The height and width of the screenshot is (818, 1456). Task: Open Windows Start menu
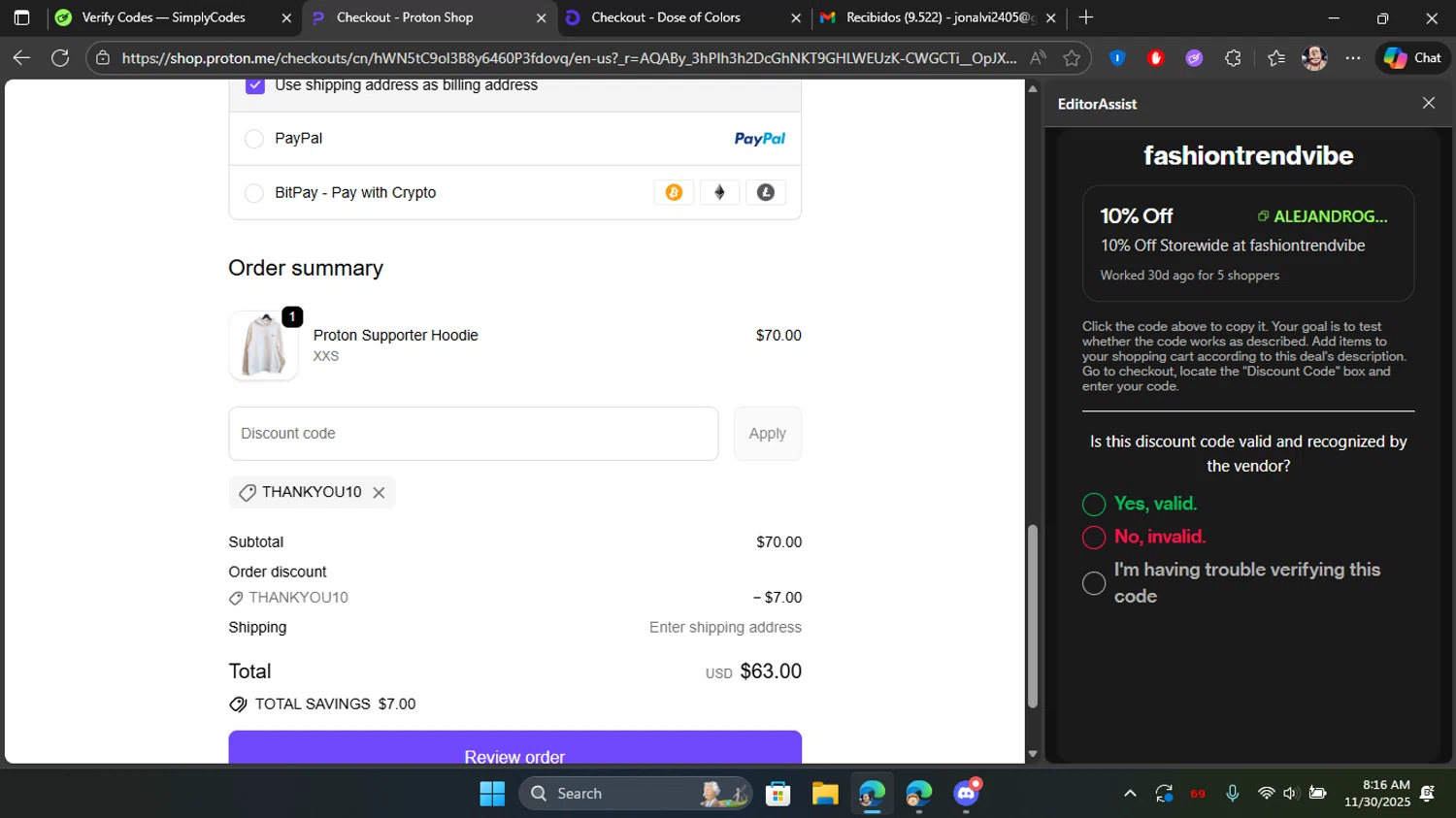(492, 794)
